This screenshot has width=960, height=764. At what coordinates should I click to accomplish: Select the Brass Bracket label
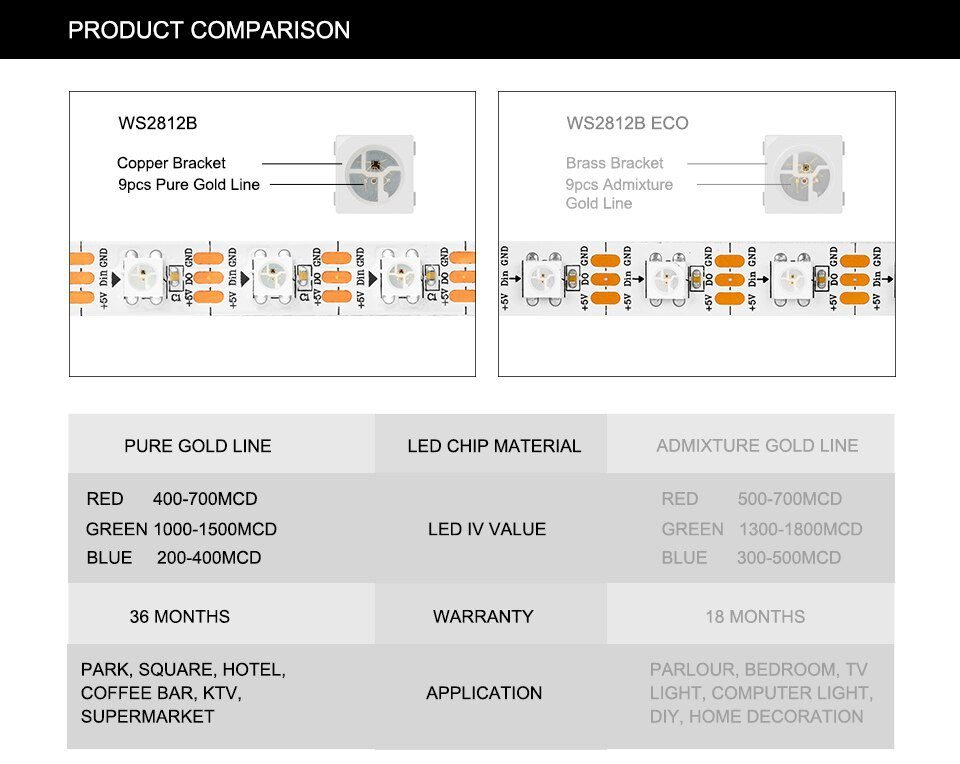click(x=614, y=163)
